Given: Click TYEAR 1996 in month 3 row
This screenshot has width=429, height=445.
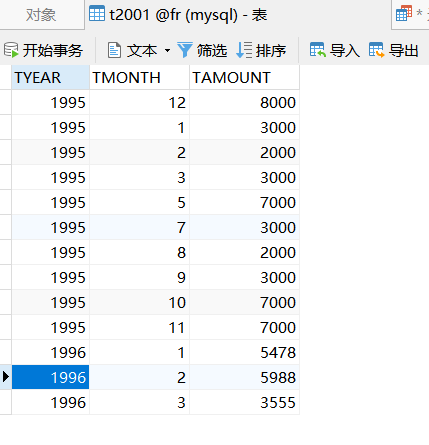Looking at the screenshot, I should [x=50, y=402].
